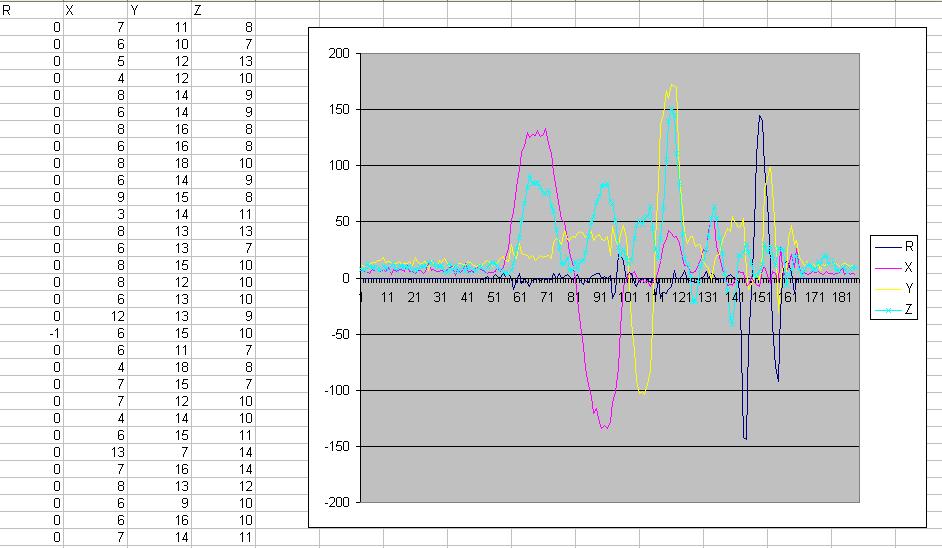Image resolution: width=942 pixels, height=548 pixels.
Task: Select the yellow Y series at its highest peak
Action: pos(672,85)
